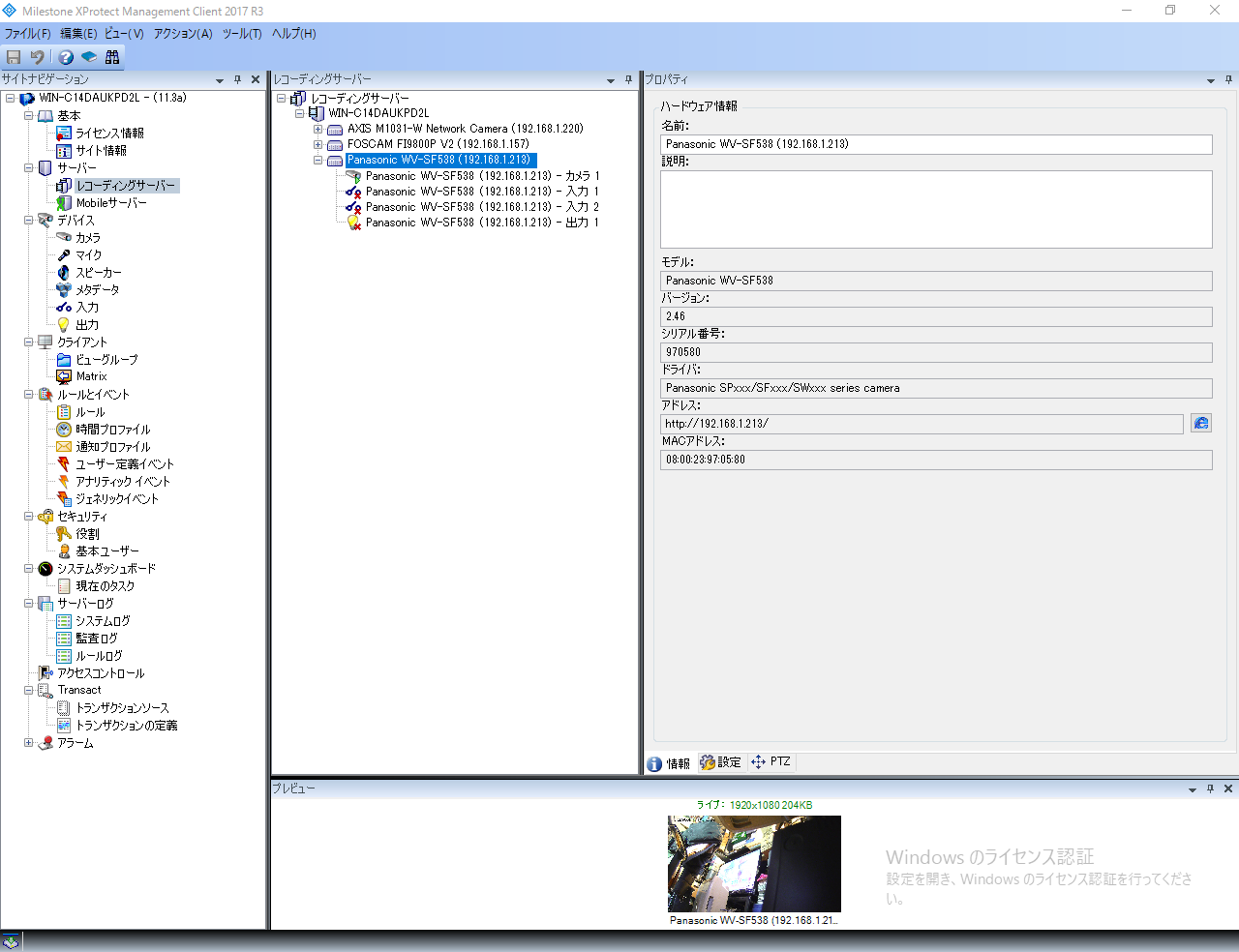This screenshot has width=1239, height=952.
Task: Open the Help question mark icon
Action: (66, 57)
